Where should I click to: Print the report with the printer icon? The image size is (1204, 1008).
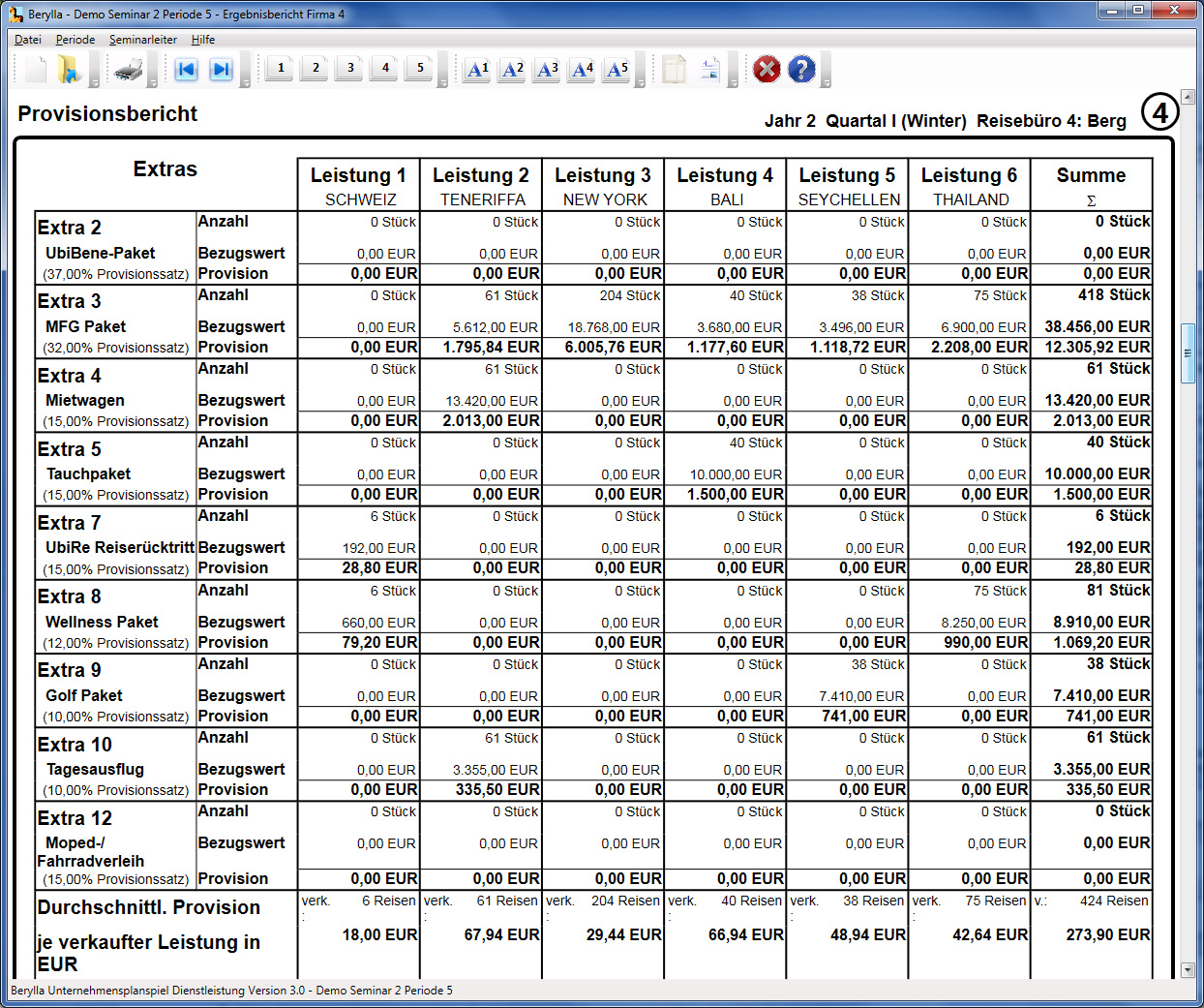tap(129, 70)
